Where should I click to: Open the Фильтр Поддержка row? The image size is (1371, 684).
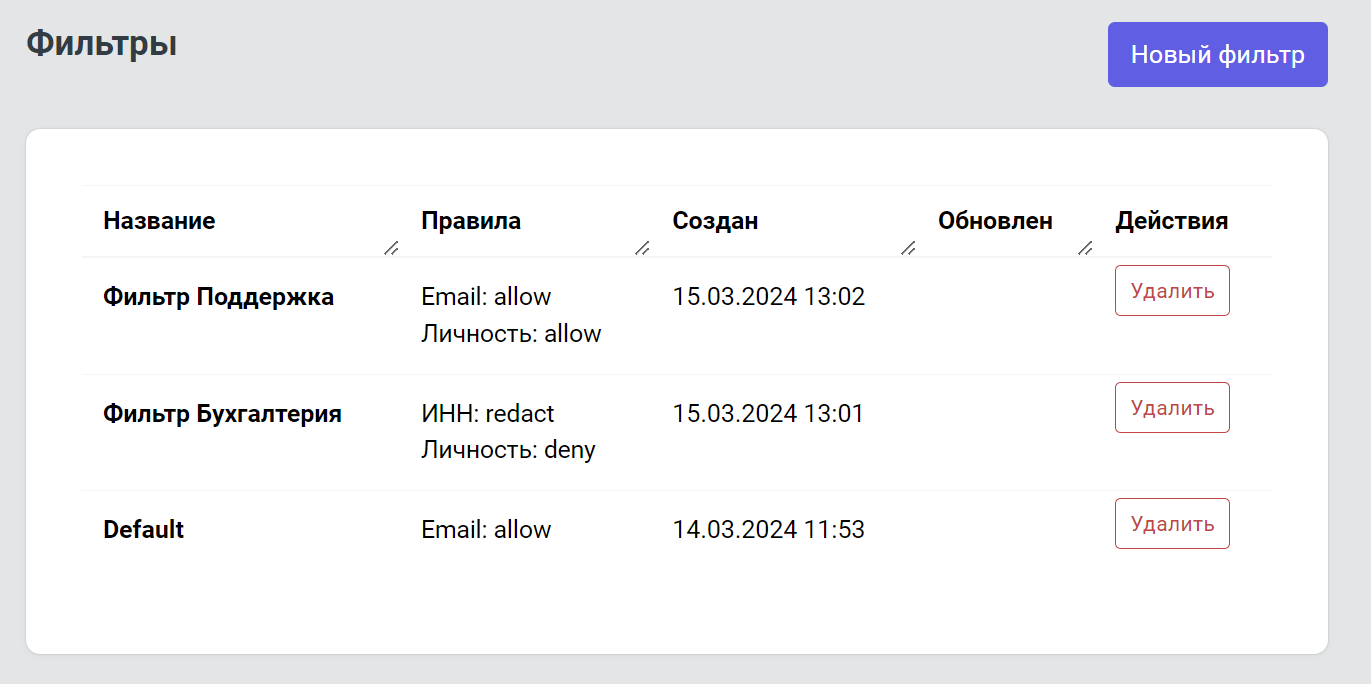coord(218,297)
